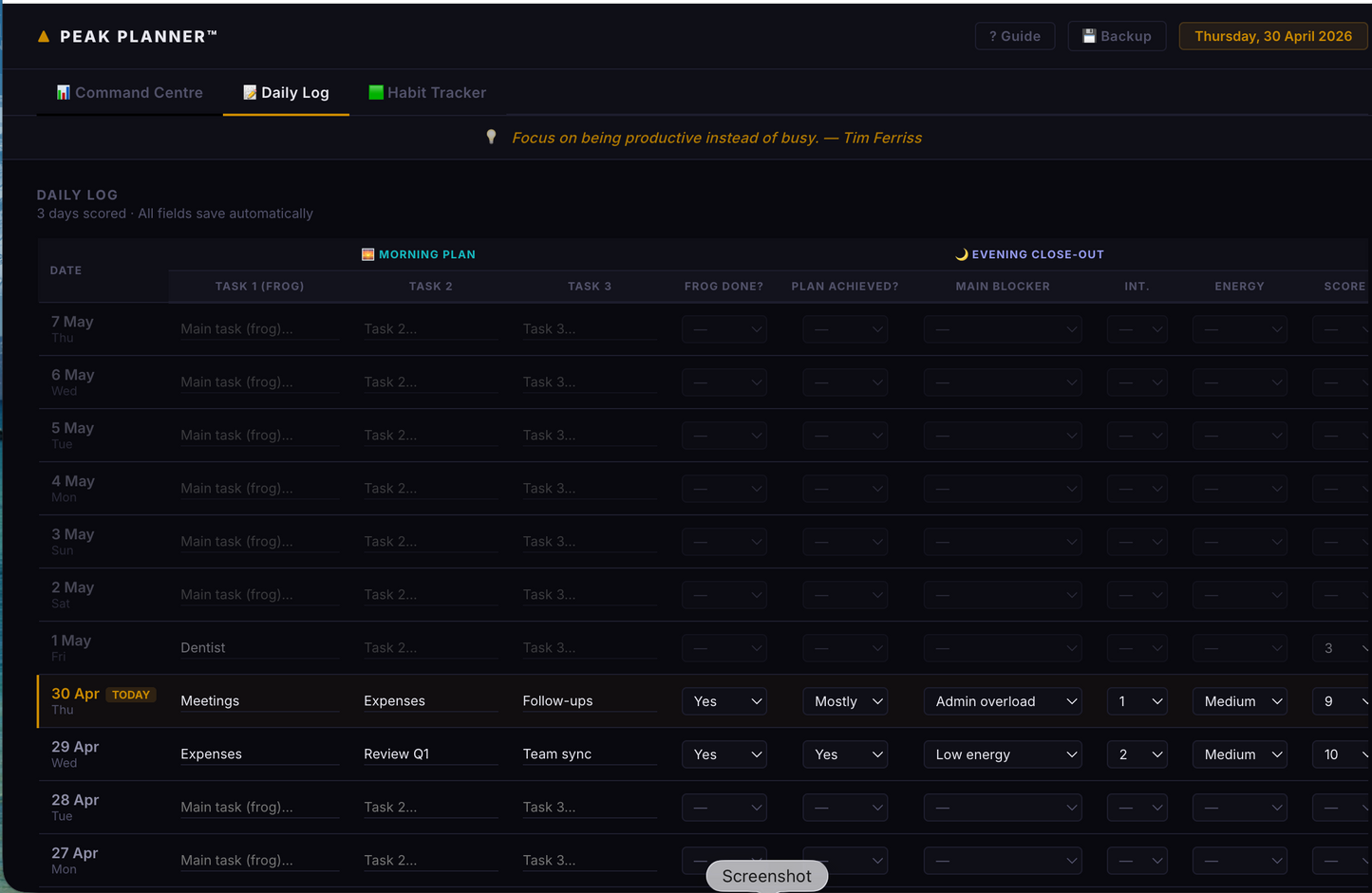The height and width of the screenshot is (893, 1372).
Task: Click the DAILY LOG section heading
Action: [77, 195]
